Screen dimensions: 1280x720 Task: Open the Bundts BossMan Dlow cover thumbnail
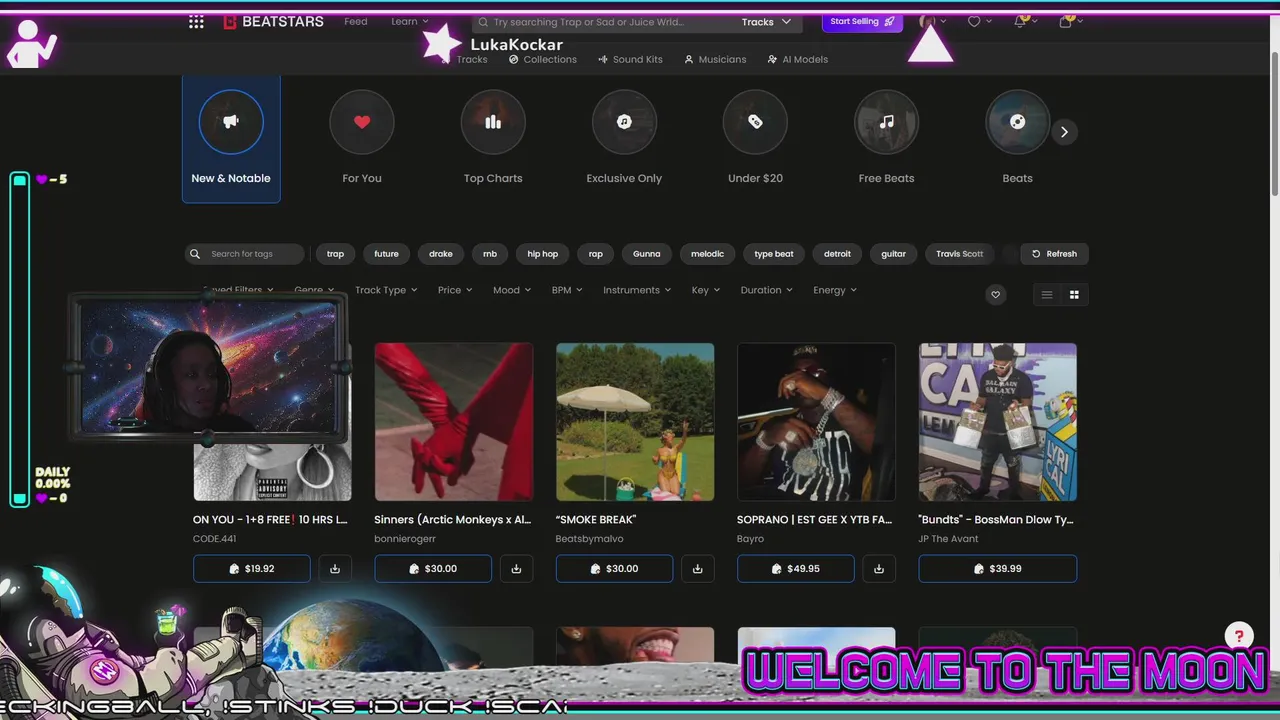pyautogui.click(x=998, y=422)
